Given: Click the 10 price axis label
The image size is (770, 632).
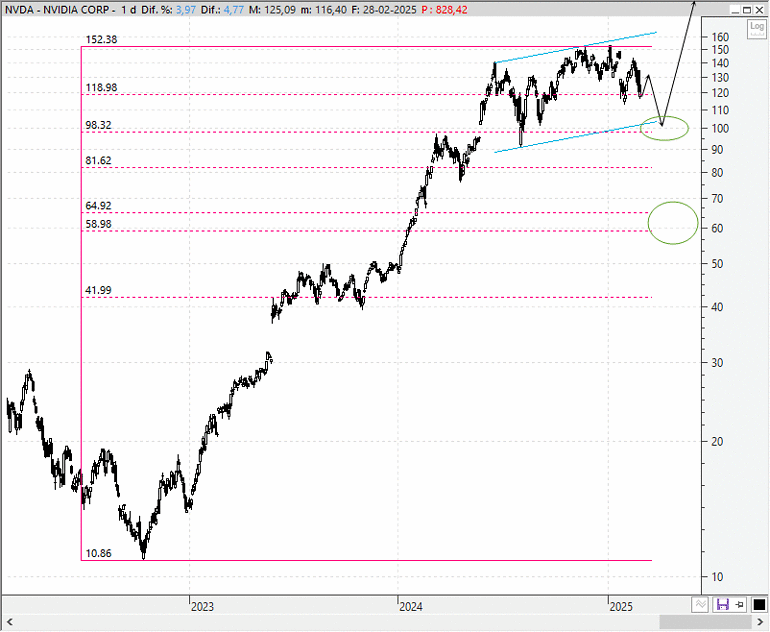Looking at the screenshot, I should (x=717, y=577).
